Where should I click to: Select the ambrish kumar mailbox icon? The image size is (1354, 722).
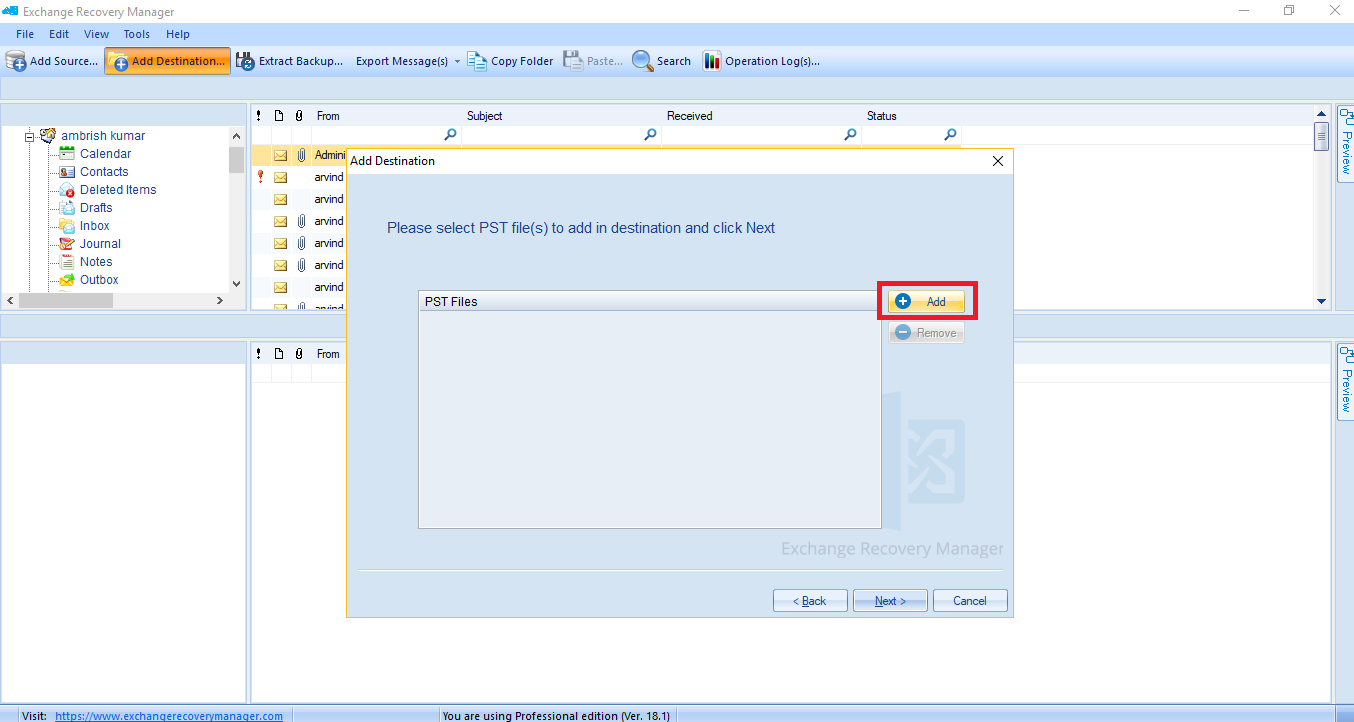[47, 135]
